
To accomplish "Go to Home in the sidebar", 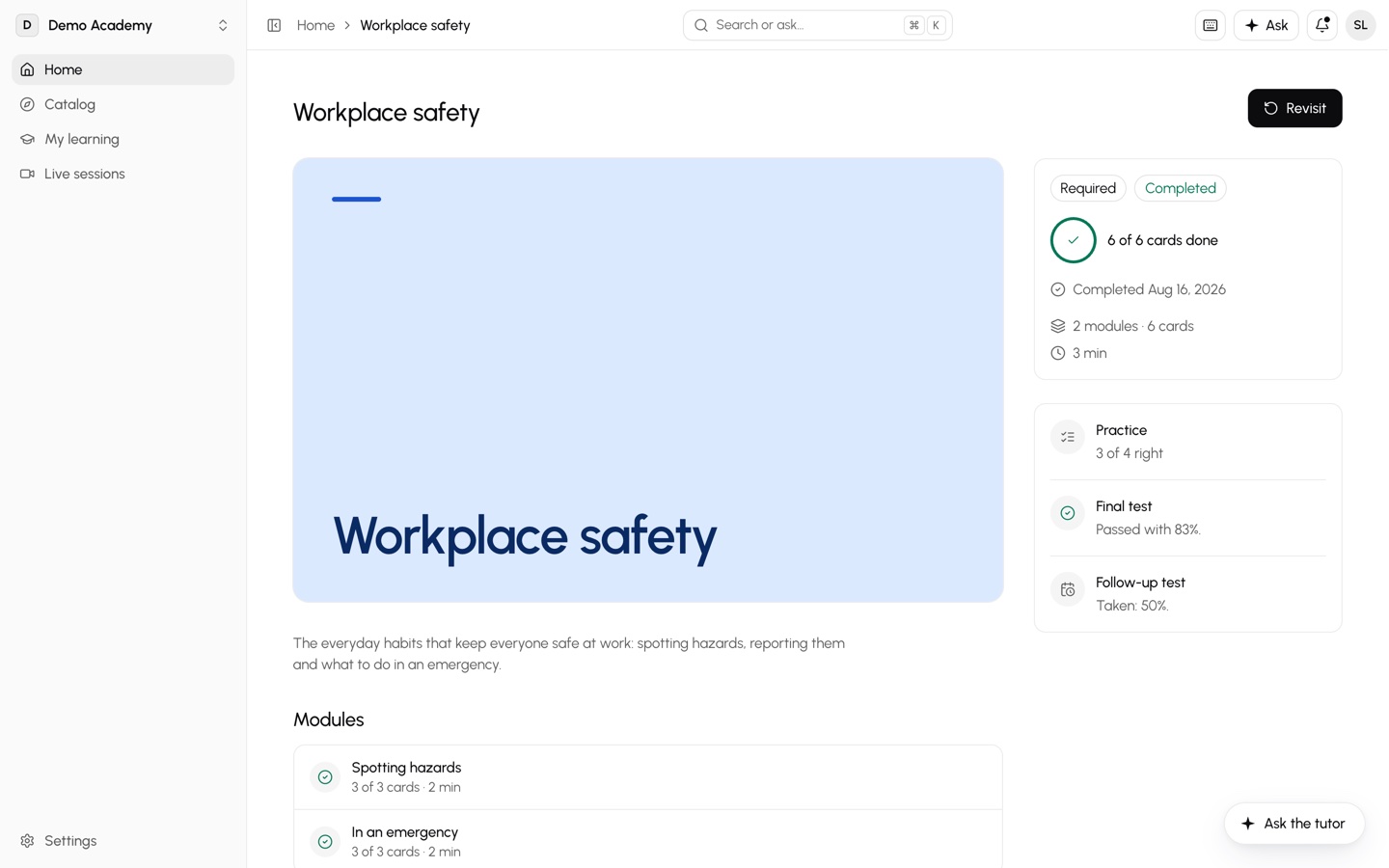I will pos(123,69).
